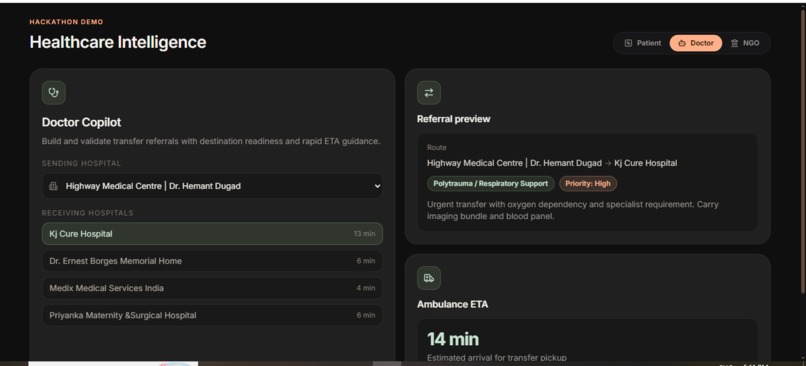The image size is (806, 366).
Task: Click the chevron arrow of sending hospital dropdown
Action: [x=377, y=186]
